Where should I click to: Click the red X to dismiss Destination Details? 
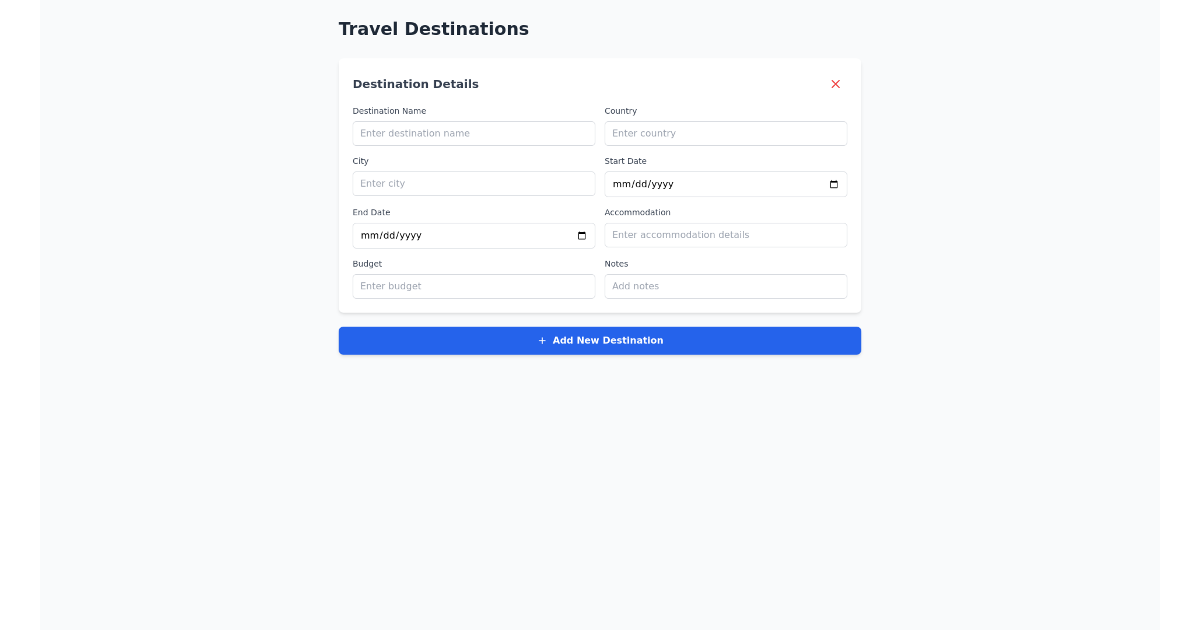pos(835,84)
